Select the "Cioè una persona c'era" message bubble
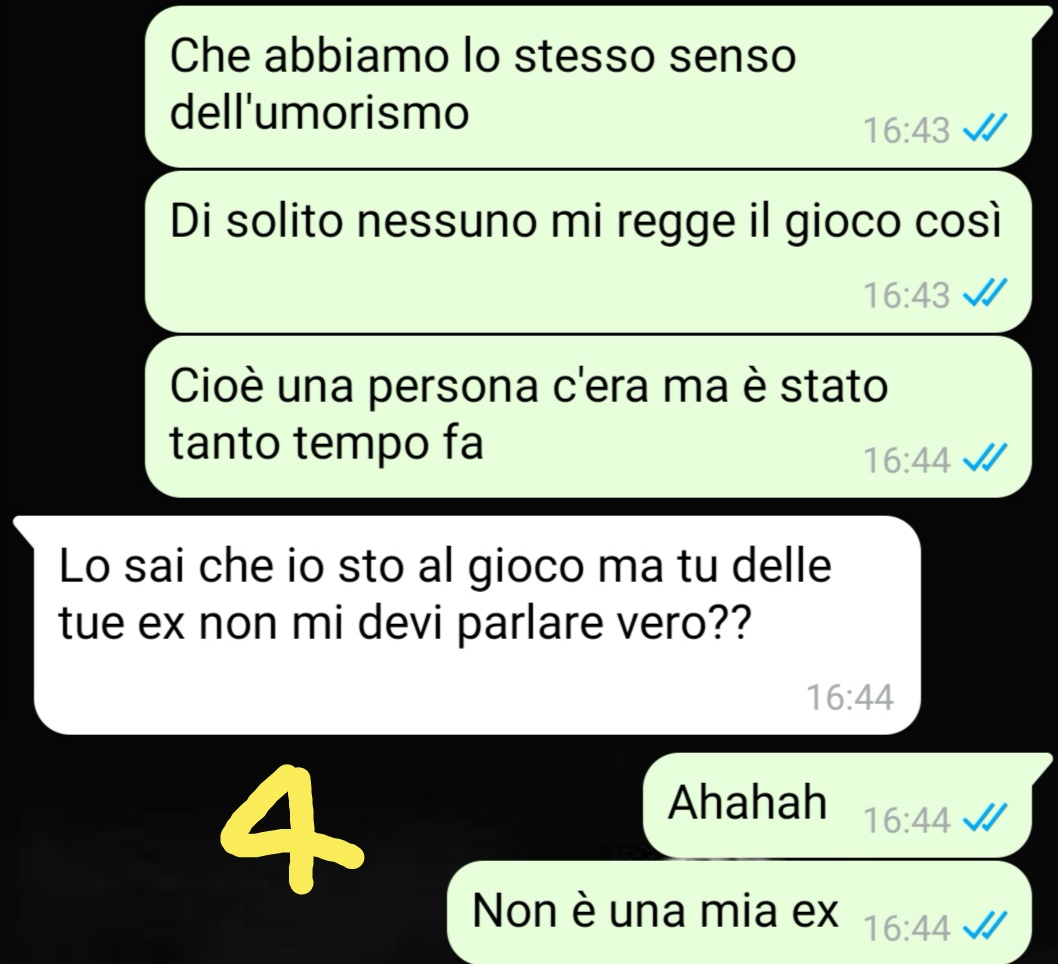Viewport: 1058px width, 964px height. [588, 417]
